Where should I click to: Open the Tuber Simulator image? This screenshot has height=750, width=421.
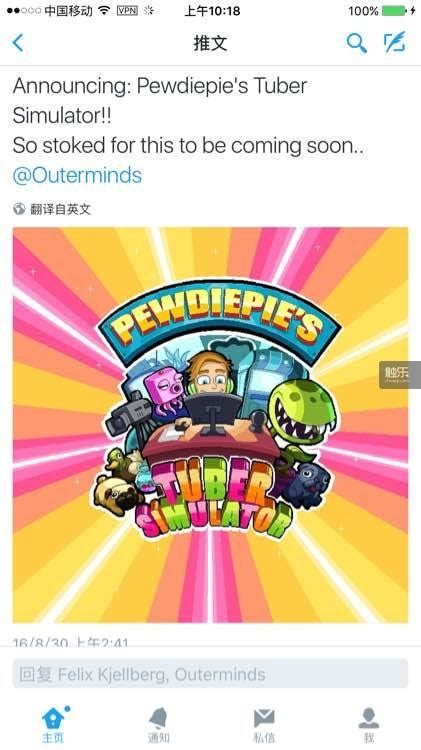click(210, 425)
